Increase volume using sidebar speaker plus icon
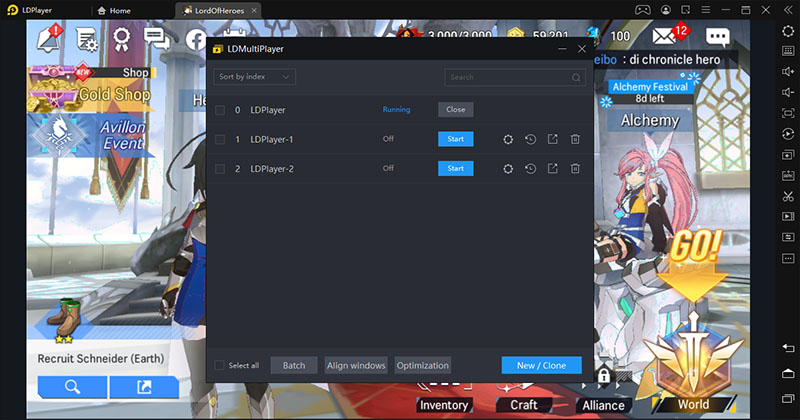 788,72
